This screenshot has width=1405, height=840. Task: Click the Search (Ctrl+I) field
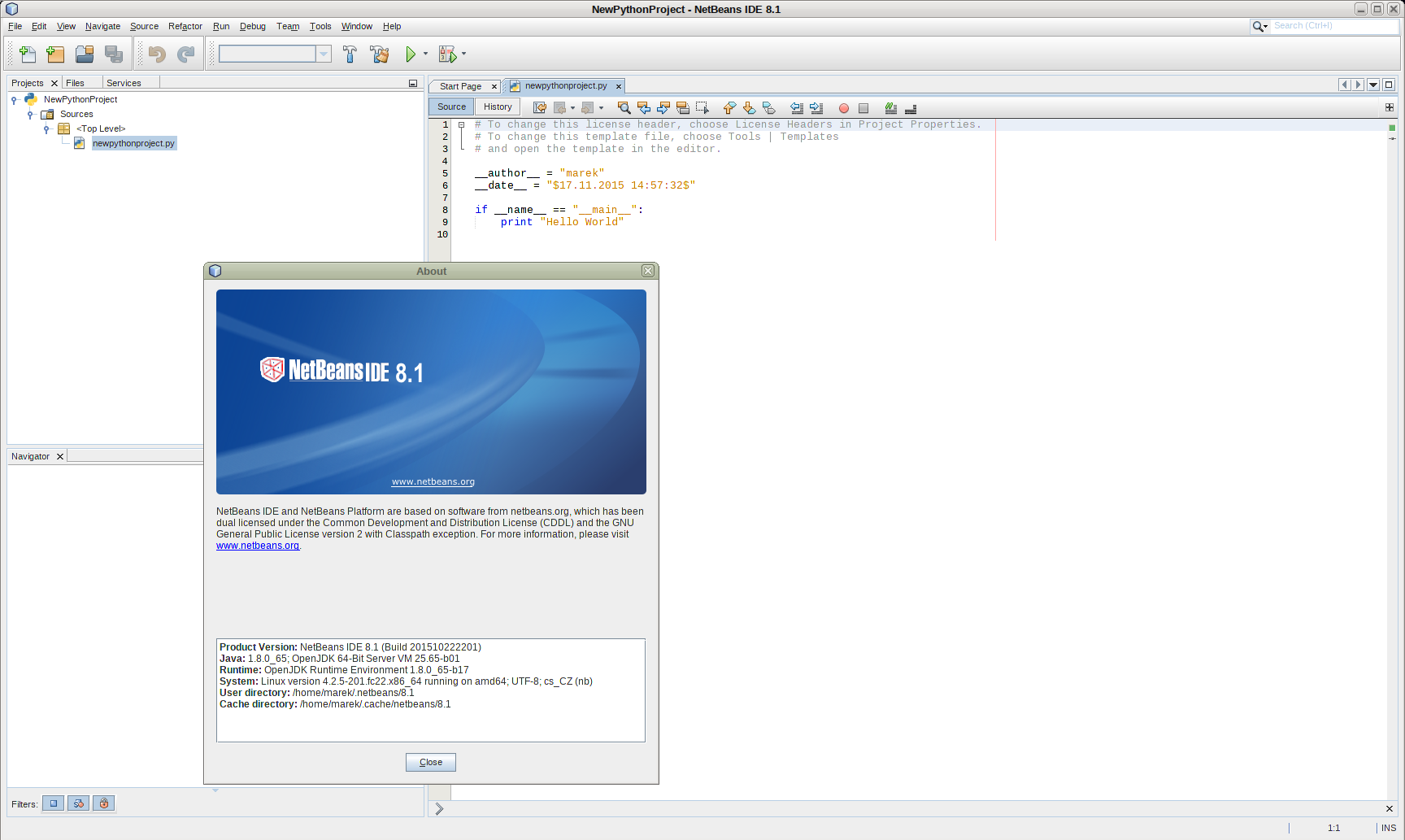(x=1333, y=26)
